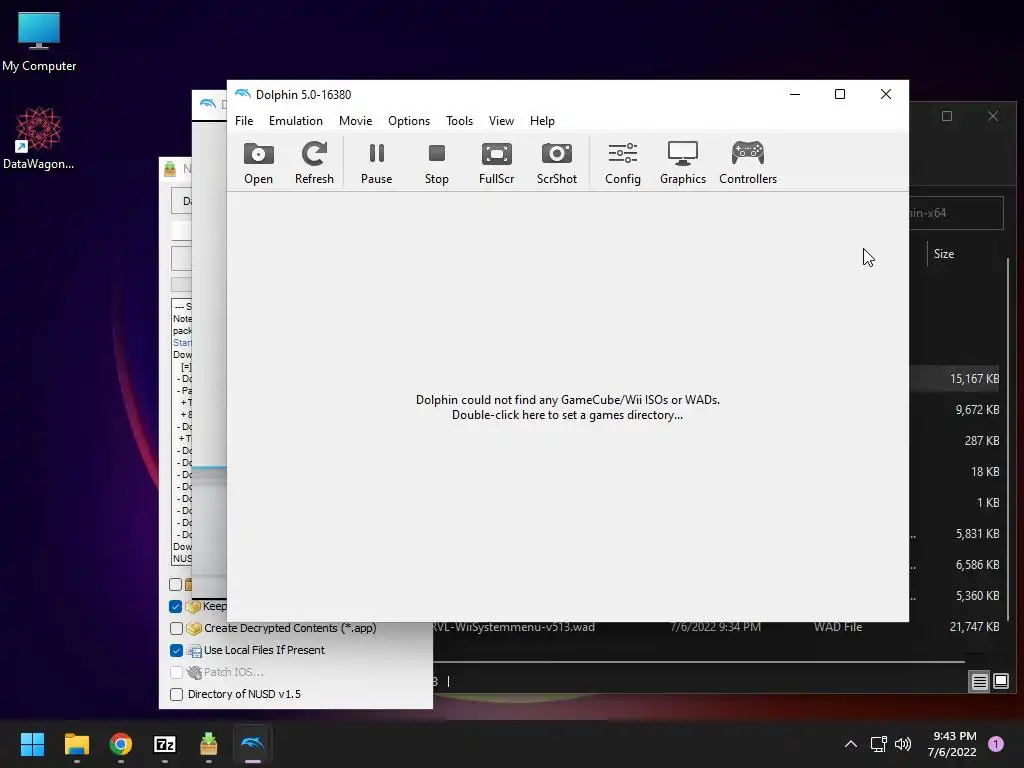Open the volume speaker tray icon
This screenshot has height=768, width=1024.
click(903, 744)
